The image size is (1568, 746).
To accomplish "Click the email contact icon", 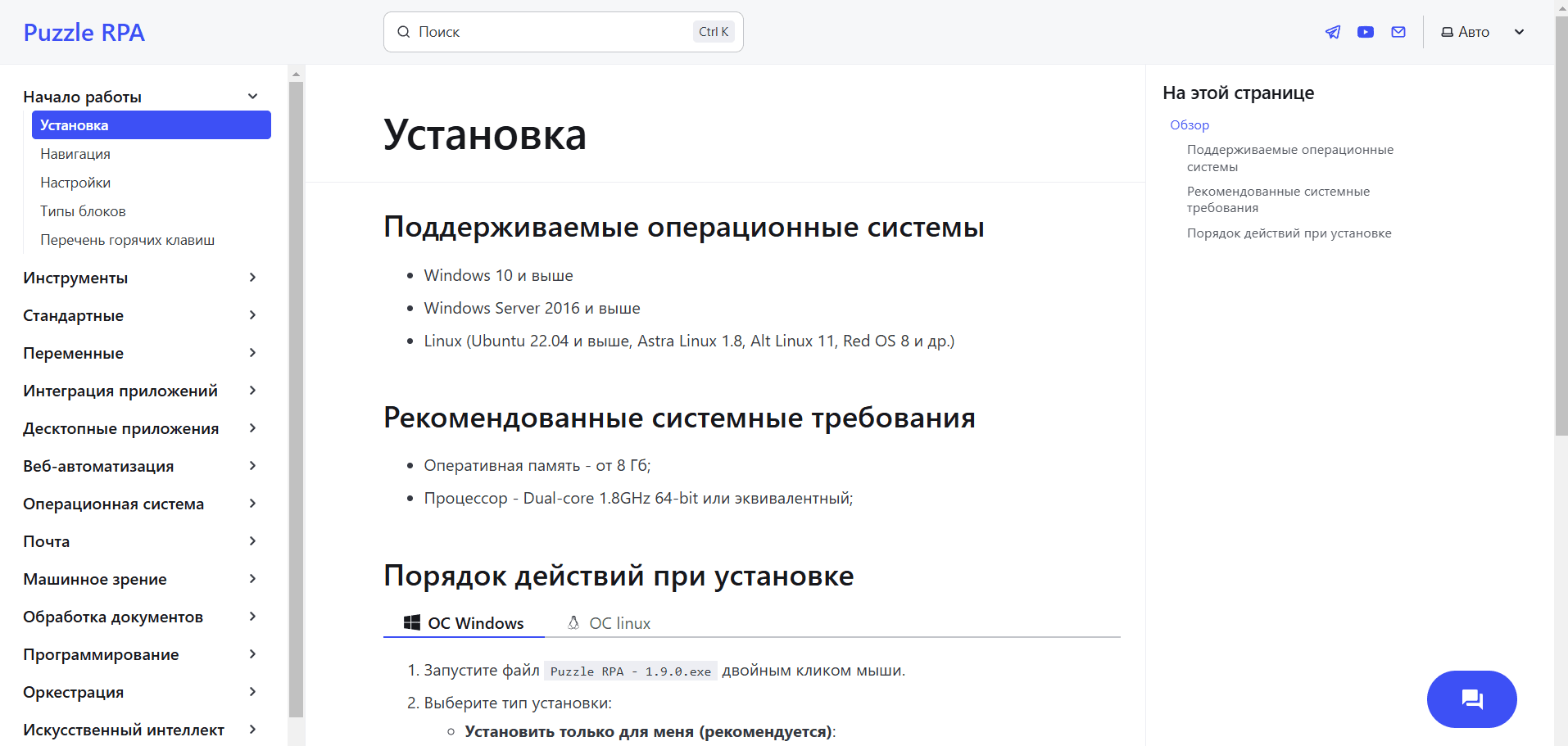I will coord(1398,31).
